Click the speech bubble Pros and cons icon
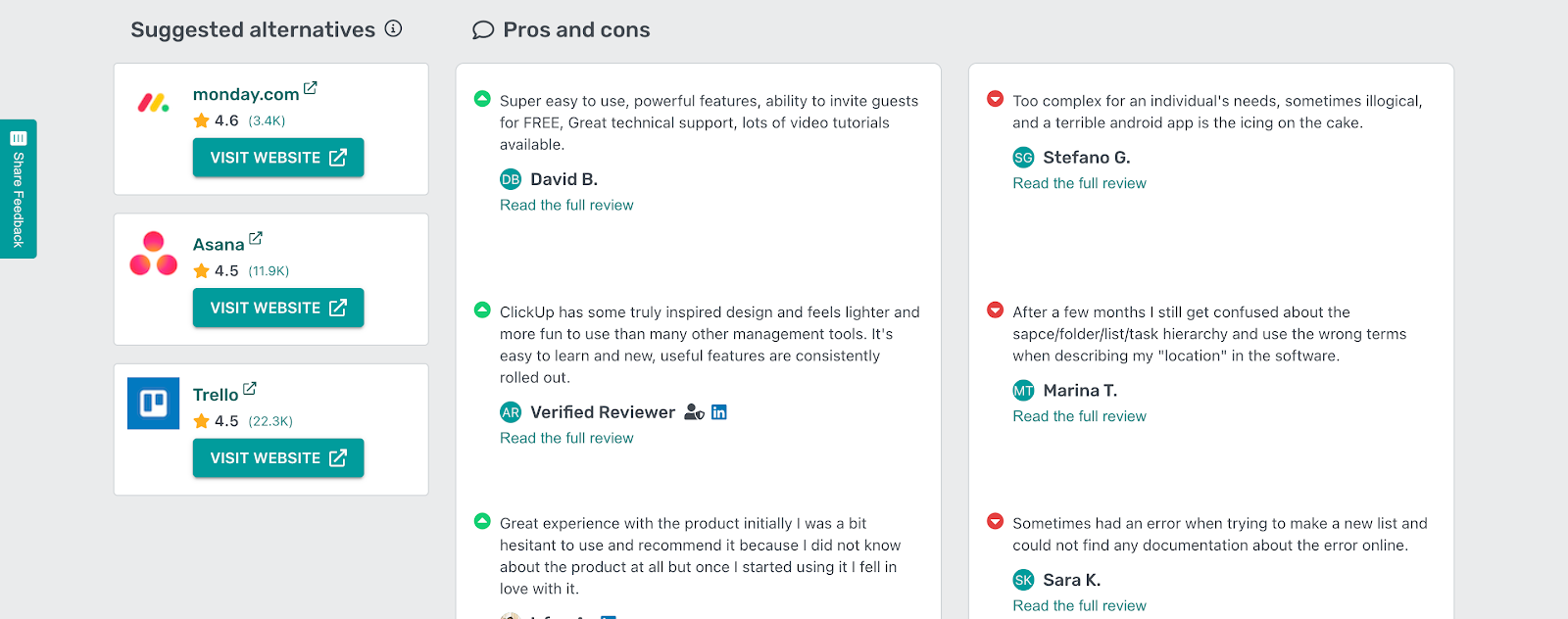The image size is (1568, 619). [x=482, y=30]
